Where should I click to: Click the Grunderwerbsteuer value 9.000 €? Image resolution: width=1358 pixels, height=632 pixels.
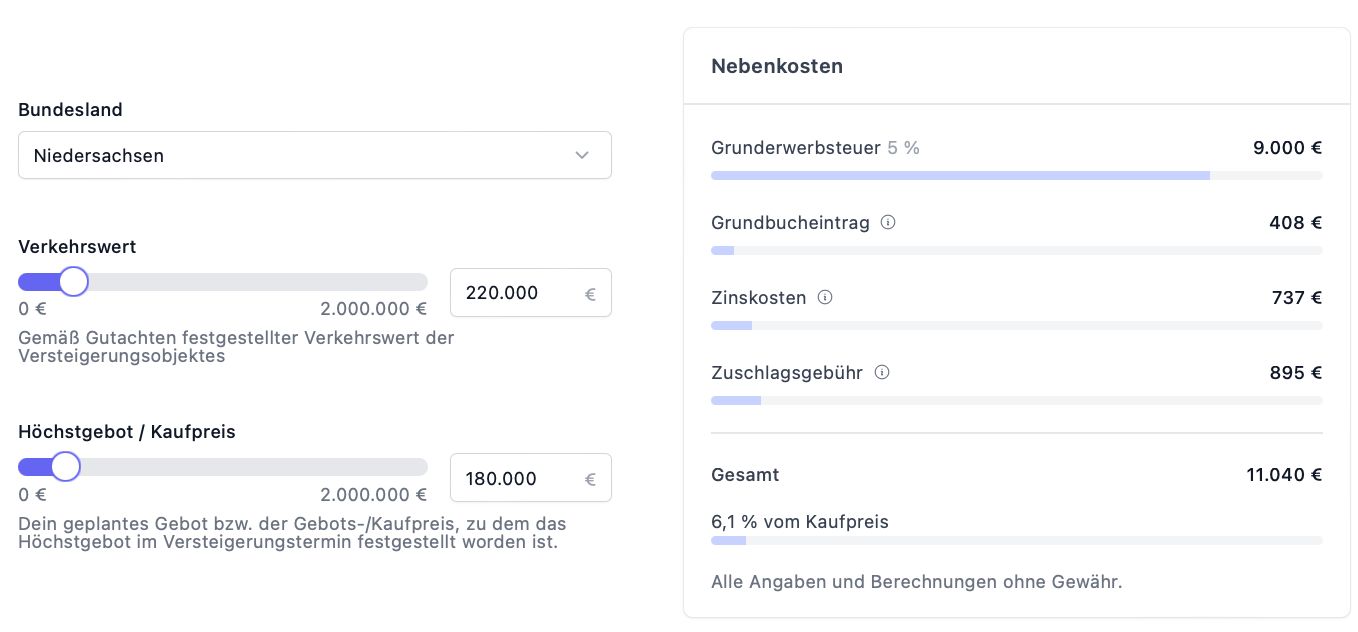[x=1287, y=148]
